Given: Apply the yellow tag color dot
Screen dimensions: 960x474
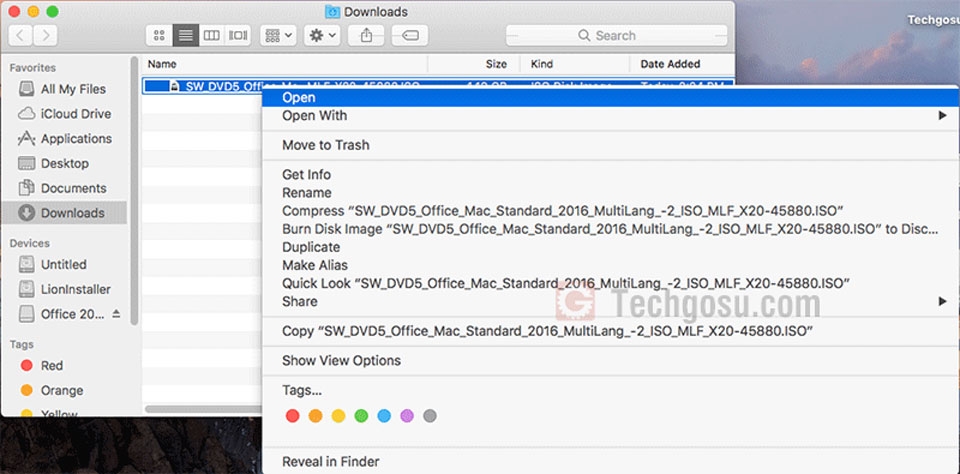Looking at the screenshot, I should [x=339, y=416].
